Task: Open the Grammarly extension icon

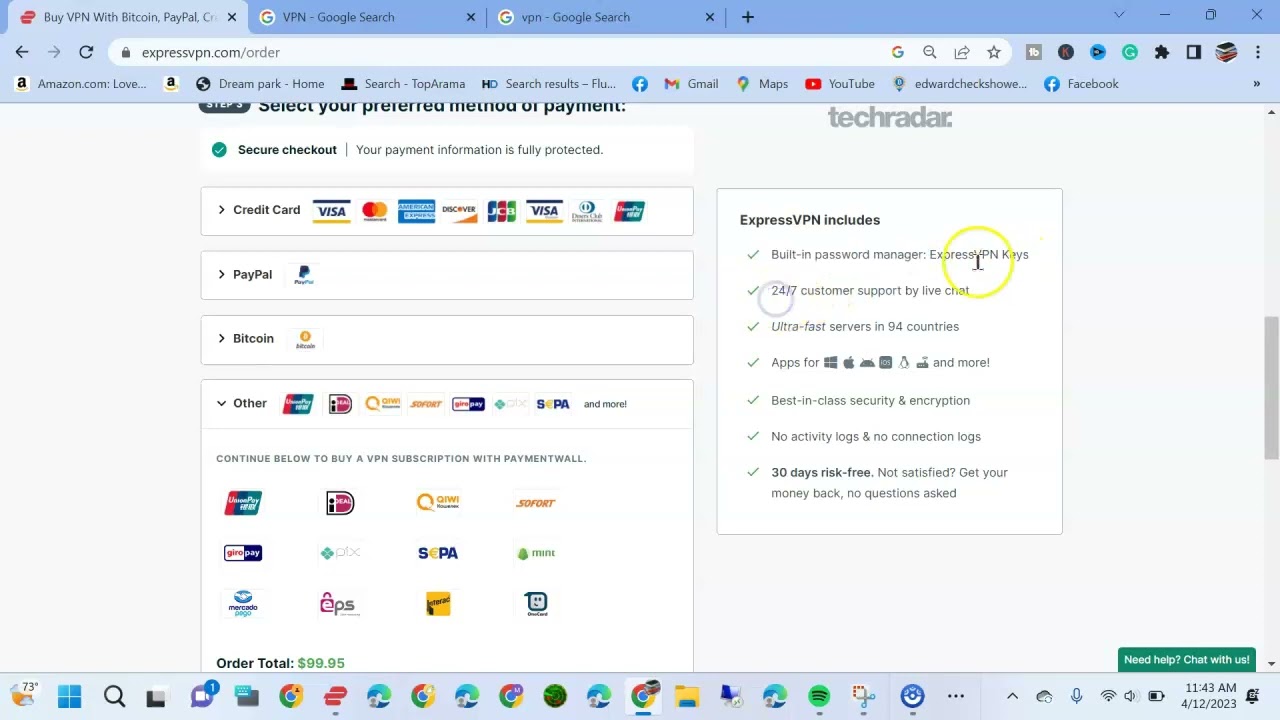Action: (1129, 52)
